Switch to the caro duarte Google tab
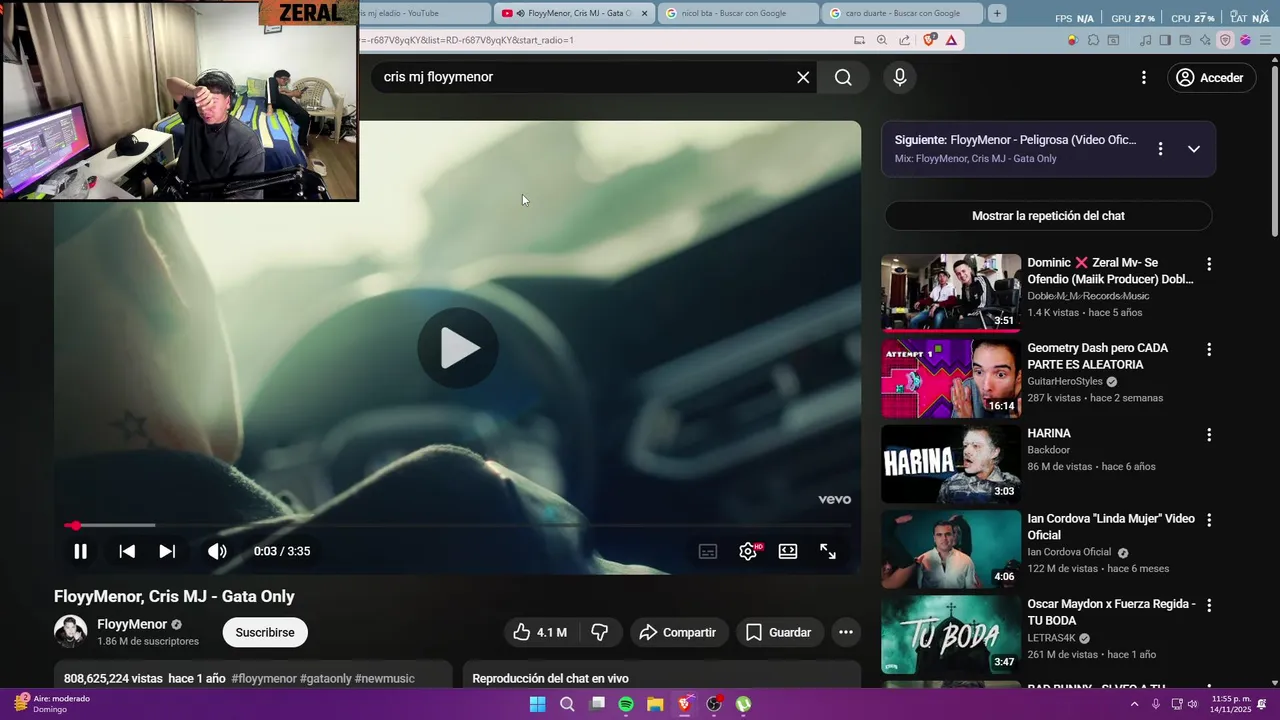1280x720 pixels. coord(902,13)
